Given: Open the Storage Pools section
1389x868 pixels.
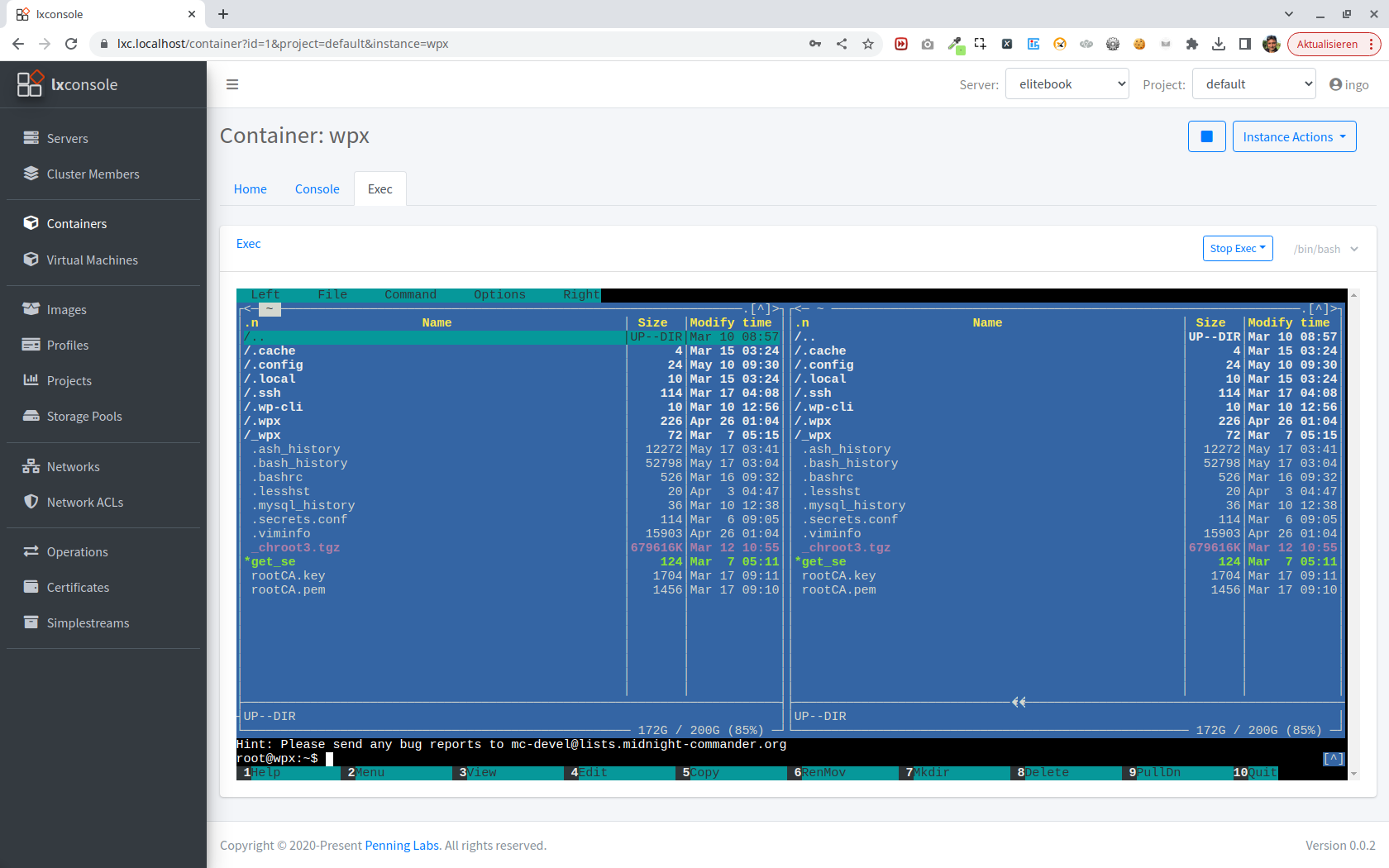Looking at the screenshot, I should point(83,416).
